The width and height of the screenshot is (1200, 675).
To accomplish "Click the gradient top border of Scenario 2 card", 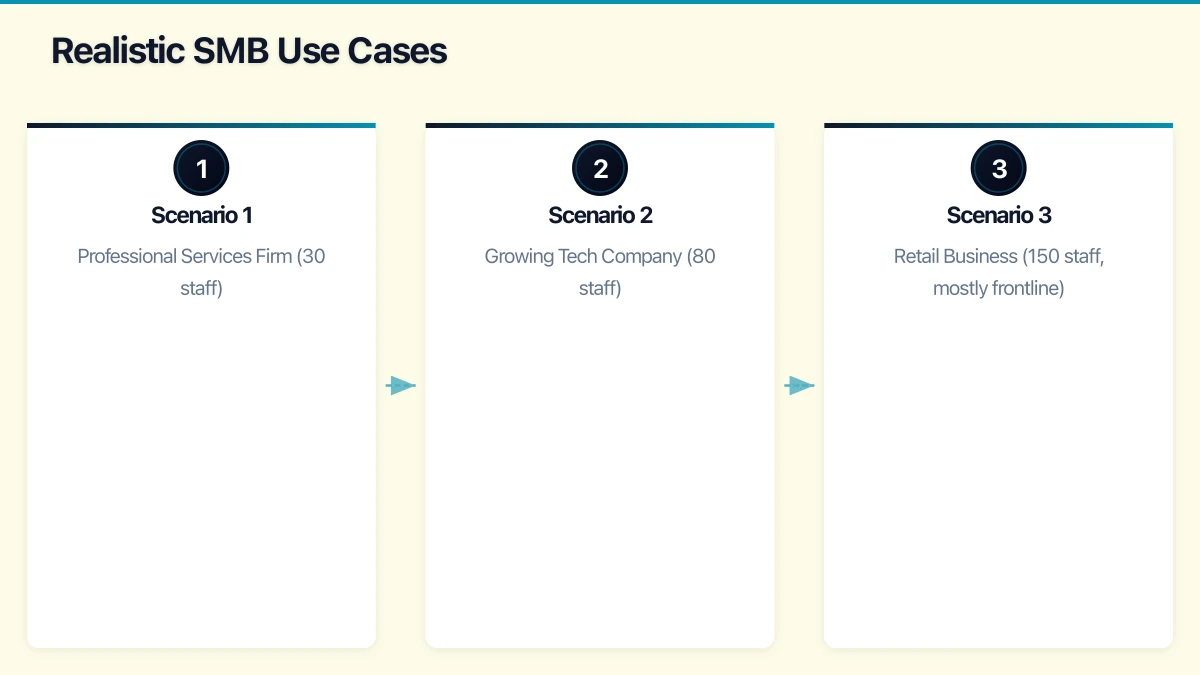I will pos(600,125).
